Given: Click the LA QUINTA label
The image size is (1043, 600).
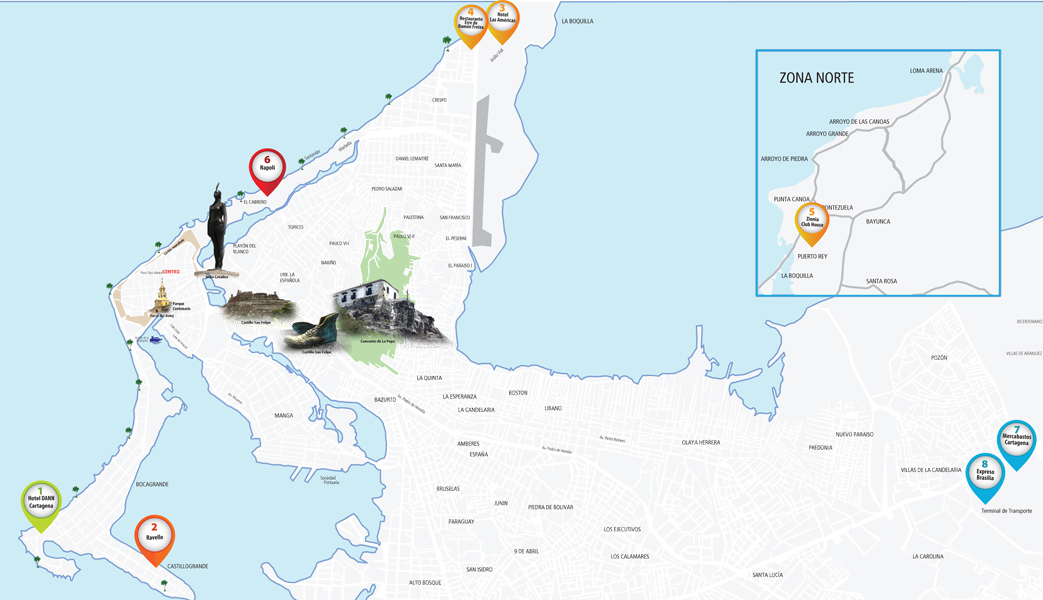Looking at the screenshot, I should [429, 378].
